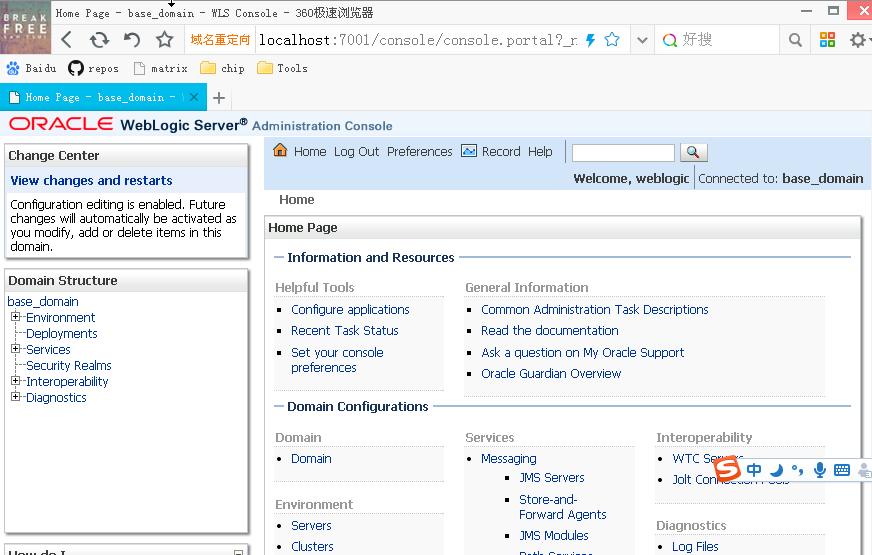Open Store-and-Forward Agents link
The image size is (872, 555).
click(x=563, y=507)
